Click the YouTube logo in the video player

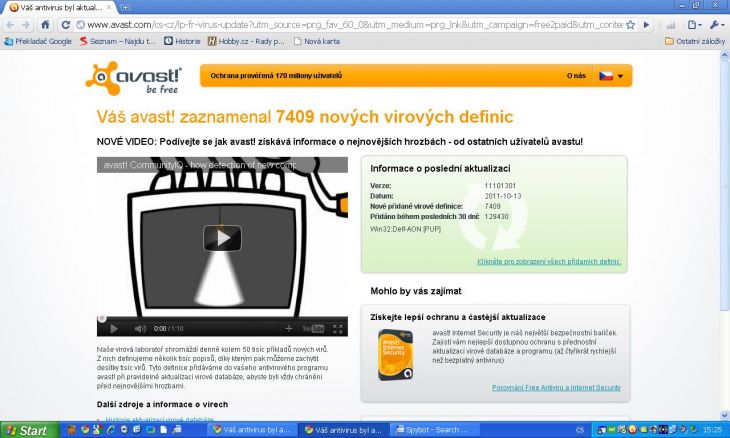[x=313, y=329]
